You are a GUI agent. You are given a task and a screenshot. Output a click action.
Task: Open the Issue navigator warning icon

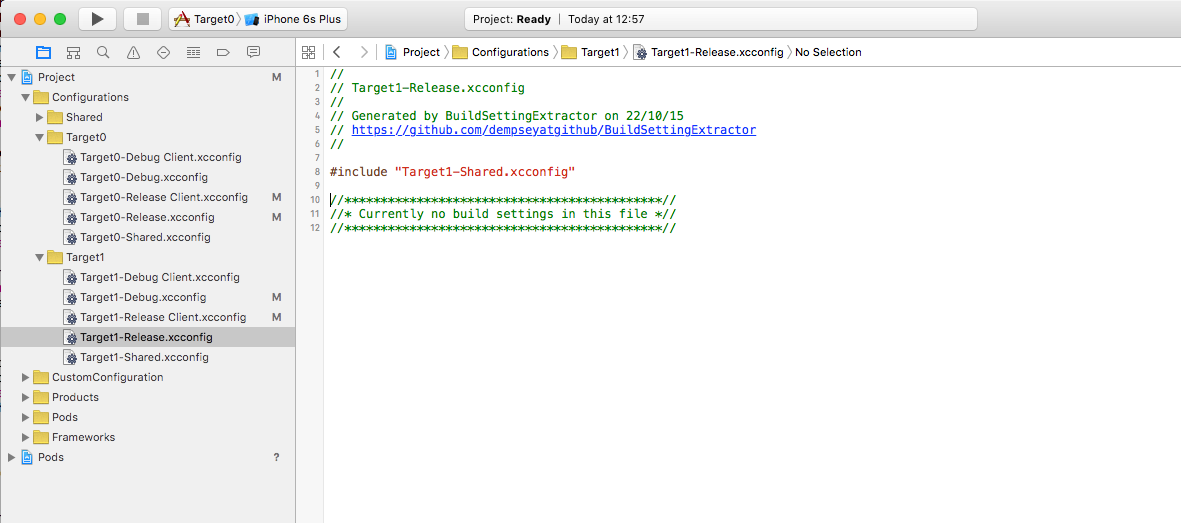[133, 52]
